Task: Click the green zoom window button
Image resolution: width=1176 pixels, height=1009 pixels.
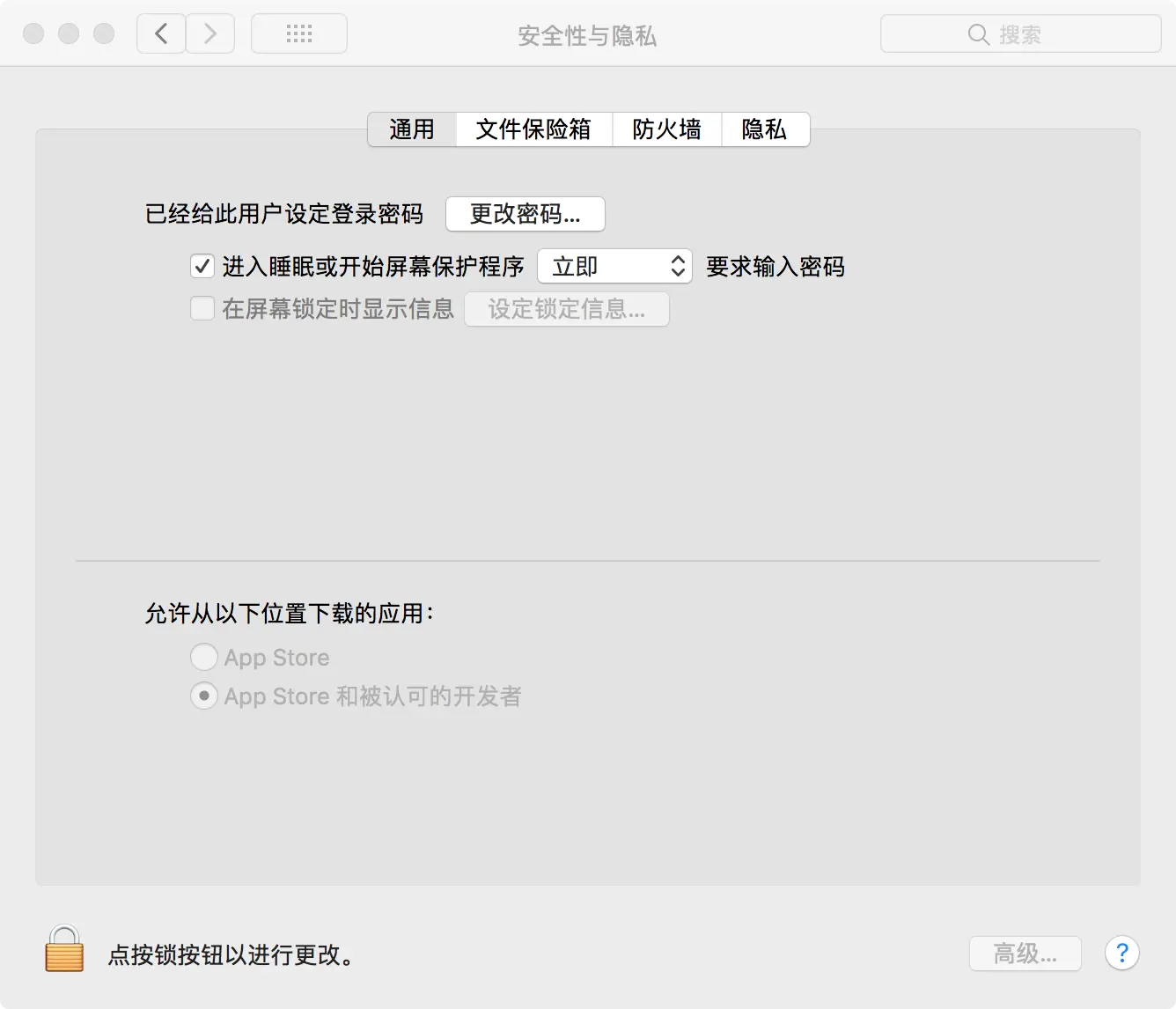Action: 104,33
